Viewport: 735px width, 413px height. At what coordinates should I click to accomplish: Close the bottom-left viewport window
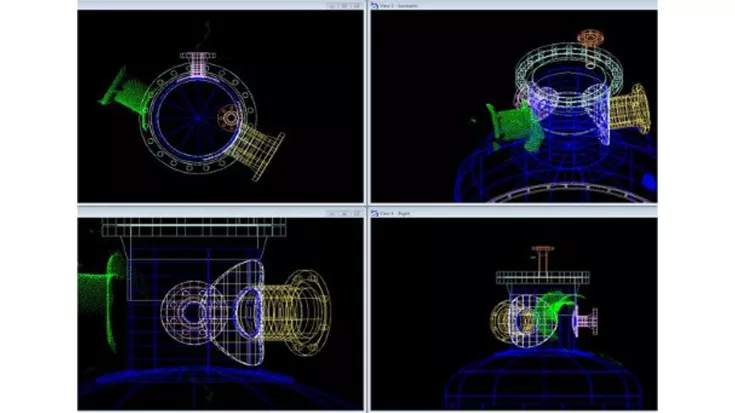[x=354, y=213]
